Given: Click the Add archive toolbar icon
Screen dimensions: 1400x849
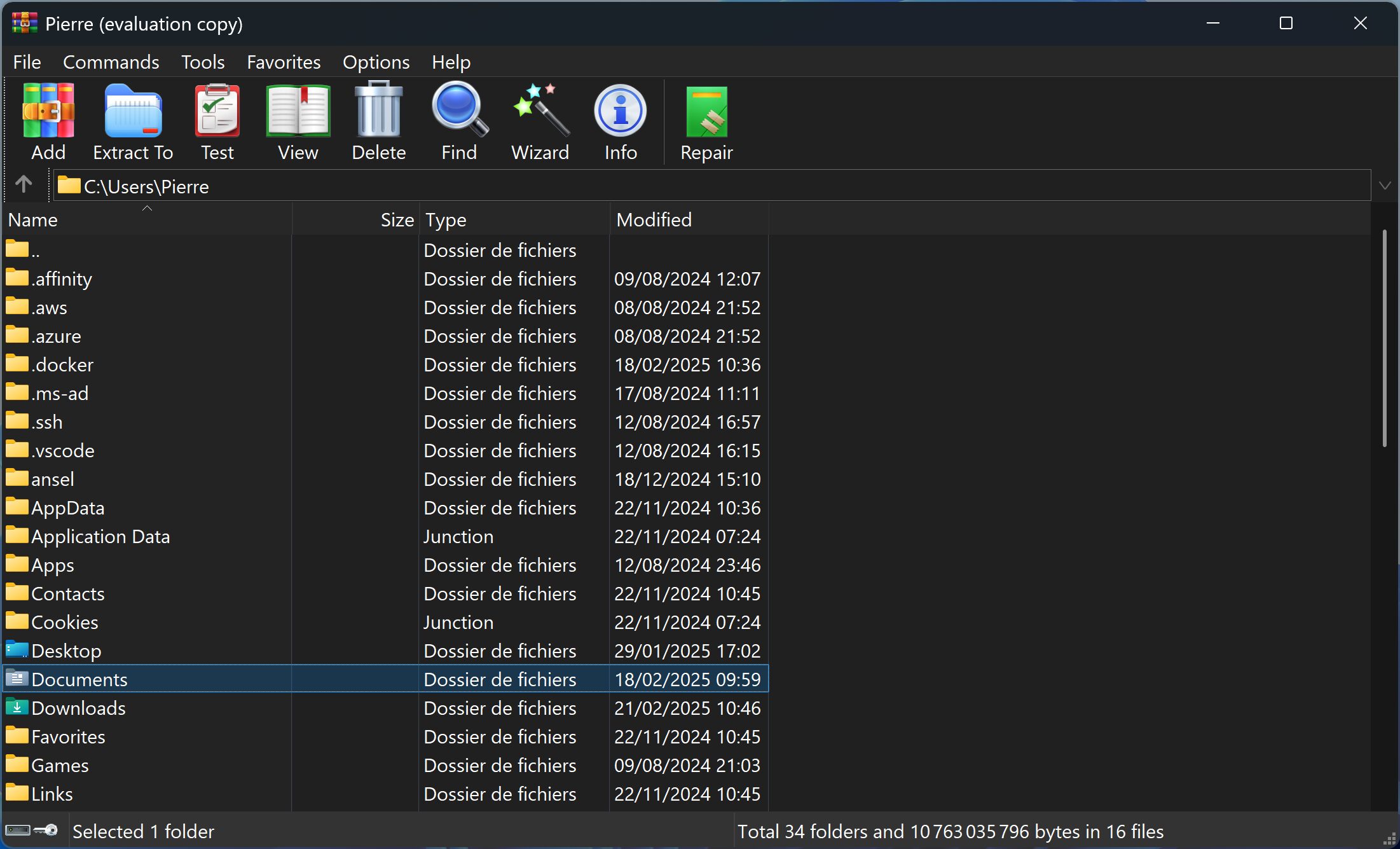Looking at the screenshot, I should [48, 111].
